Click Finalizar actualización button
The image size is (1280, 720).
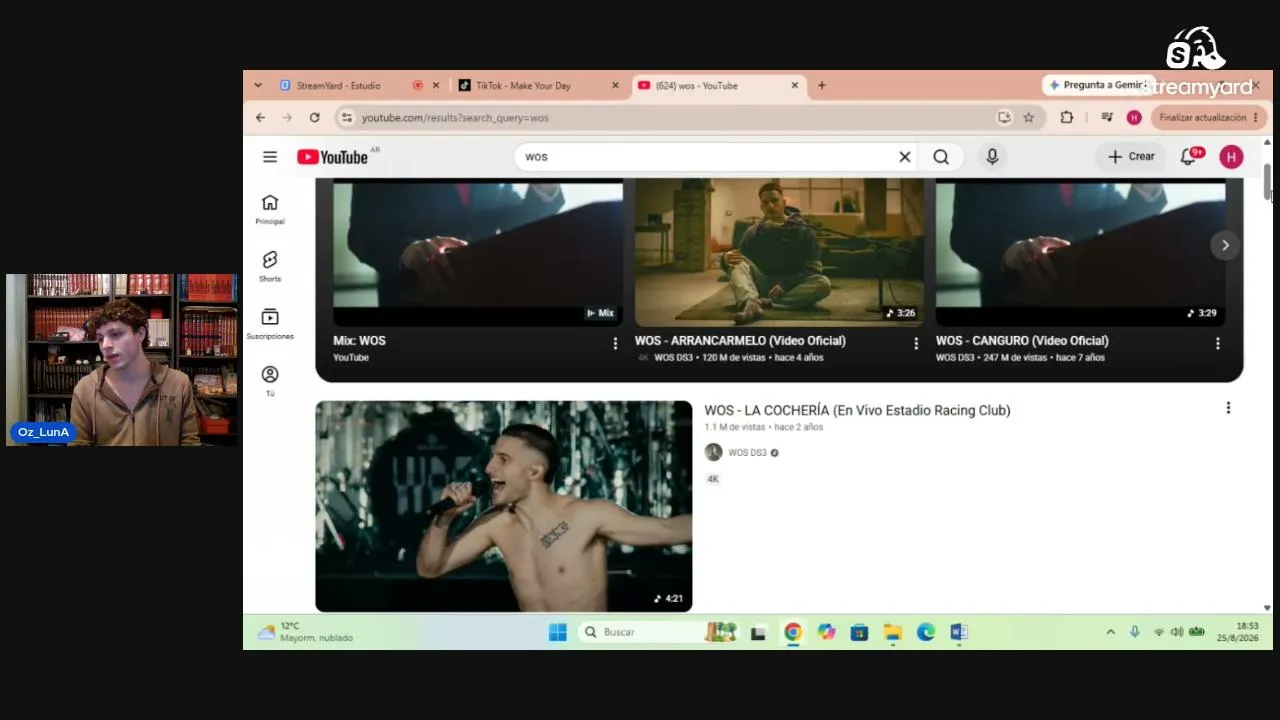1209,118
